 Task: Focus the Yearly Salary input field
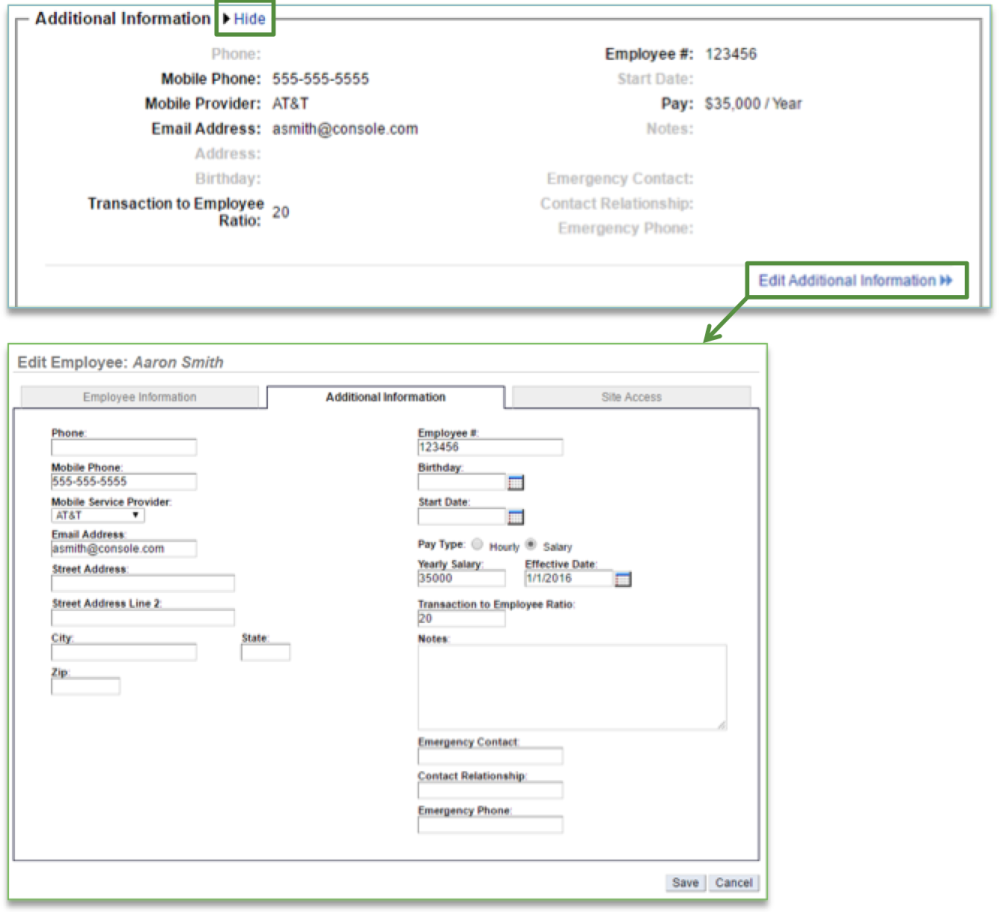(x=462, y=578)
